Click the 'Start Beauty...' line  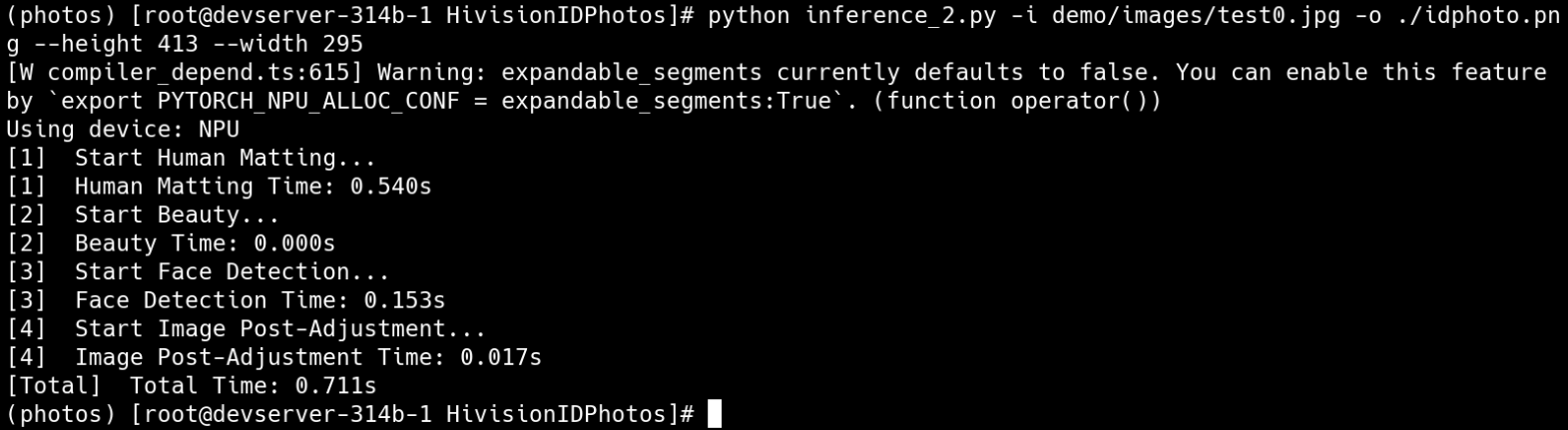coord(177,215)
